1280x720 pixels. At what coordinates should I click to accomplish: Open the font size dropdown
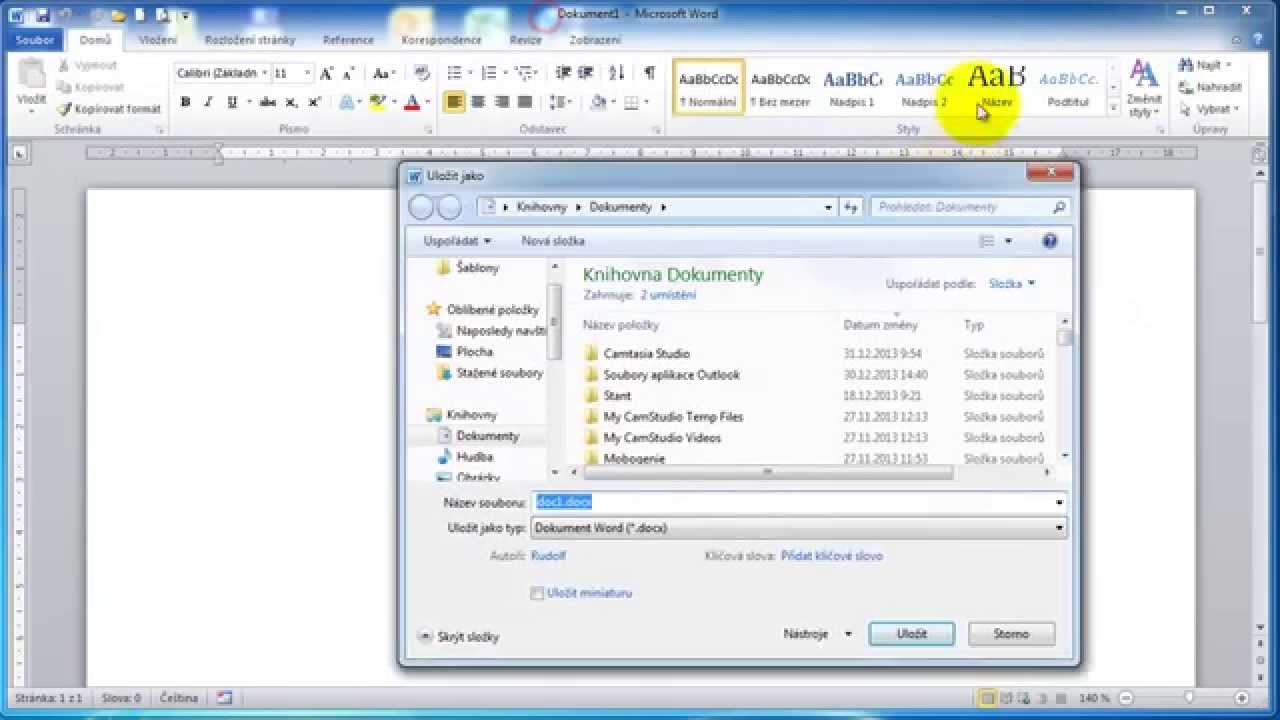pos(307,73)
